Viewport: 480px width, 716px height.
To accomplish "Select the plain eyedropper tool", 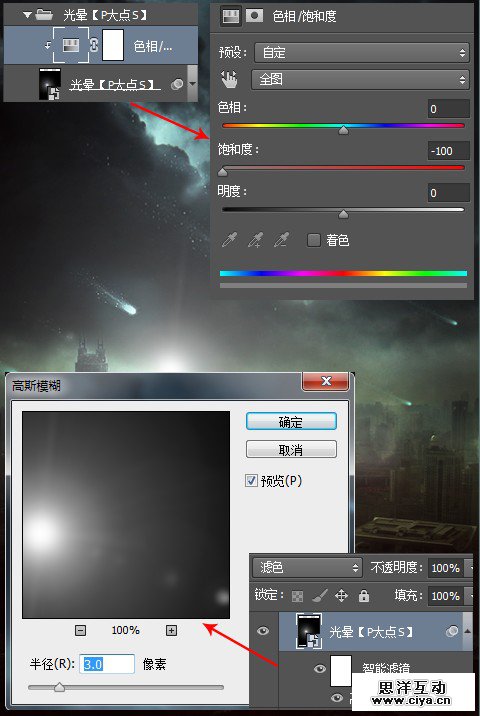I will click(x=229, y=240).
